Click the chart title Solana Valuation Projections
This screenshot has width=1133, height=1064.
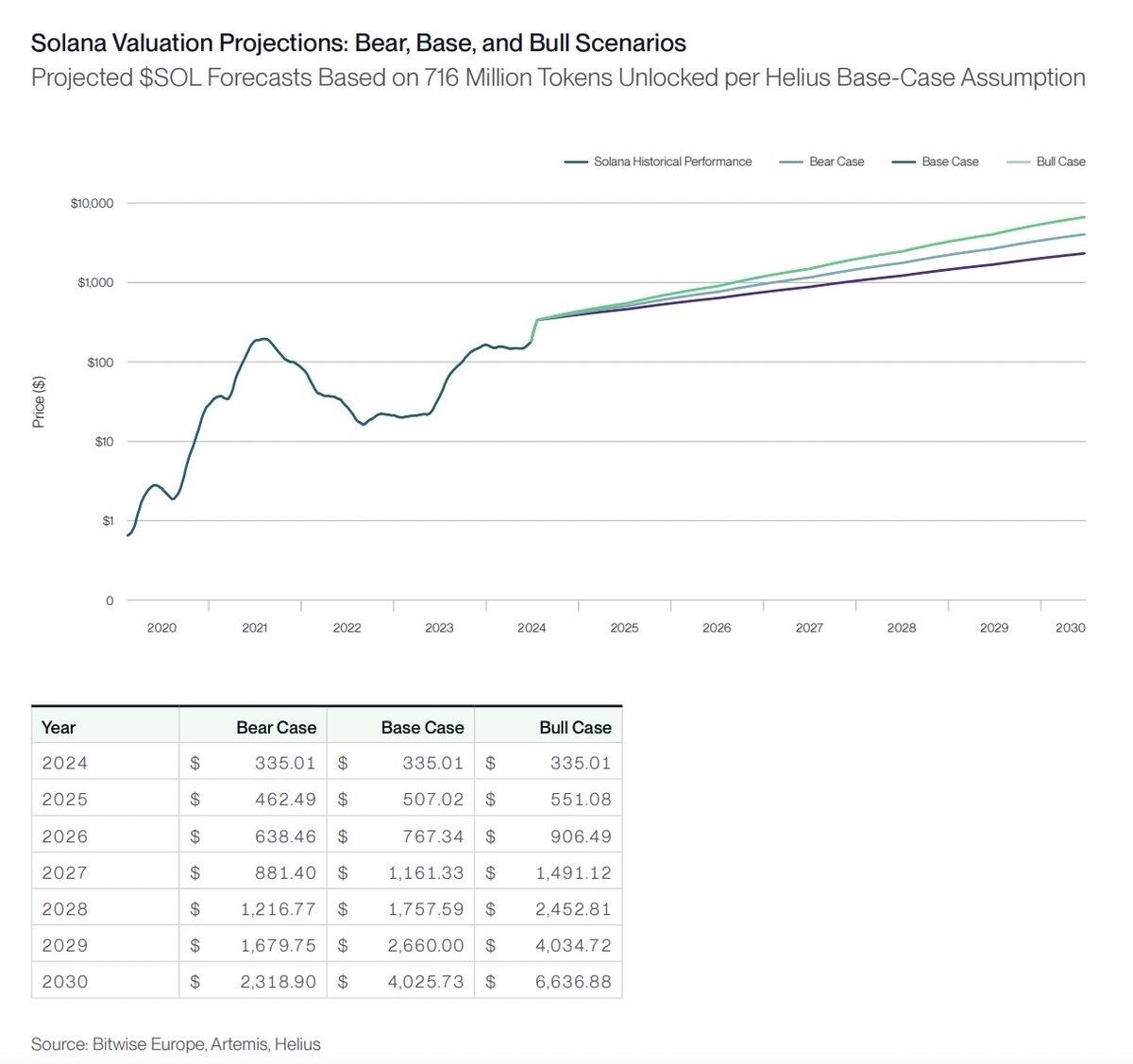[x=358, y=43]
